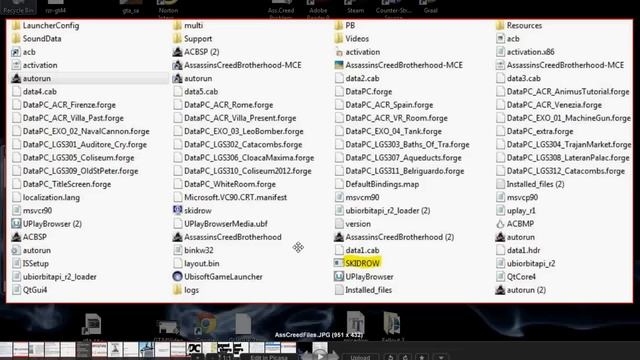The height and width of the screenshot is (360, 640).
Task: Select Installed_files (2) entry
Action: (x=535, y=184)
